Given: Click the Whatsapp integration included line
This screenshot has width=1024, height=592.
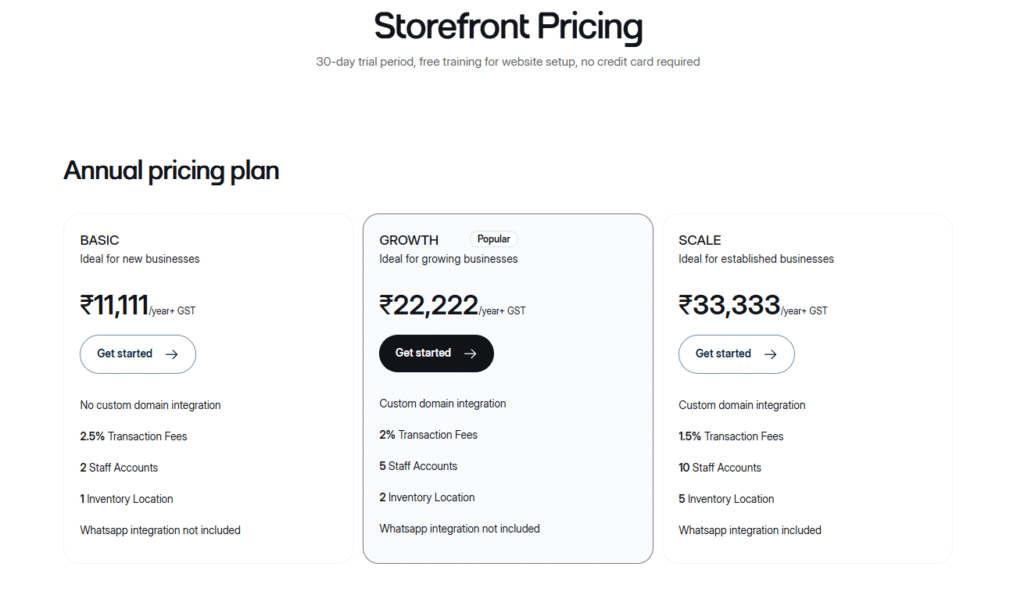Looking at the screenshot, I should [749, 530].
